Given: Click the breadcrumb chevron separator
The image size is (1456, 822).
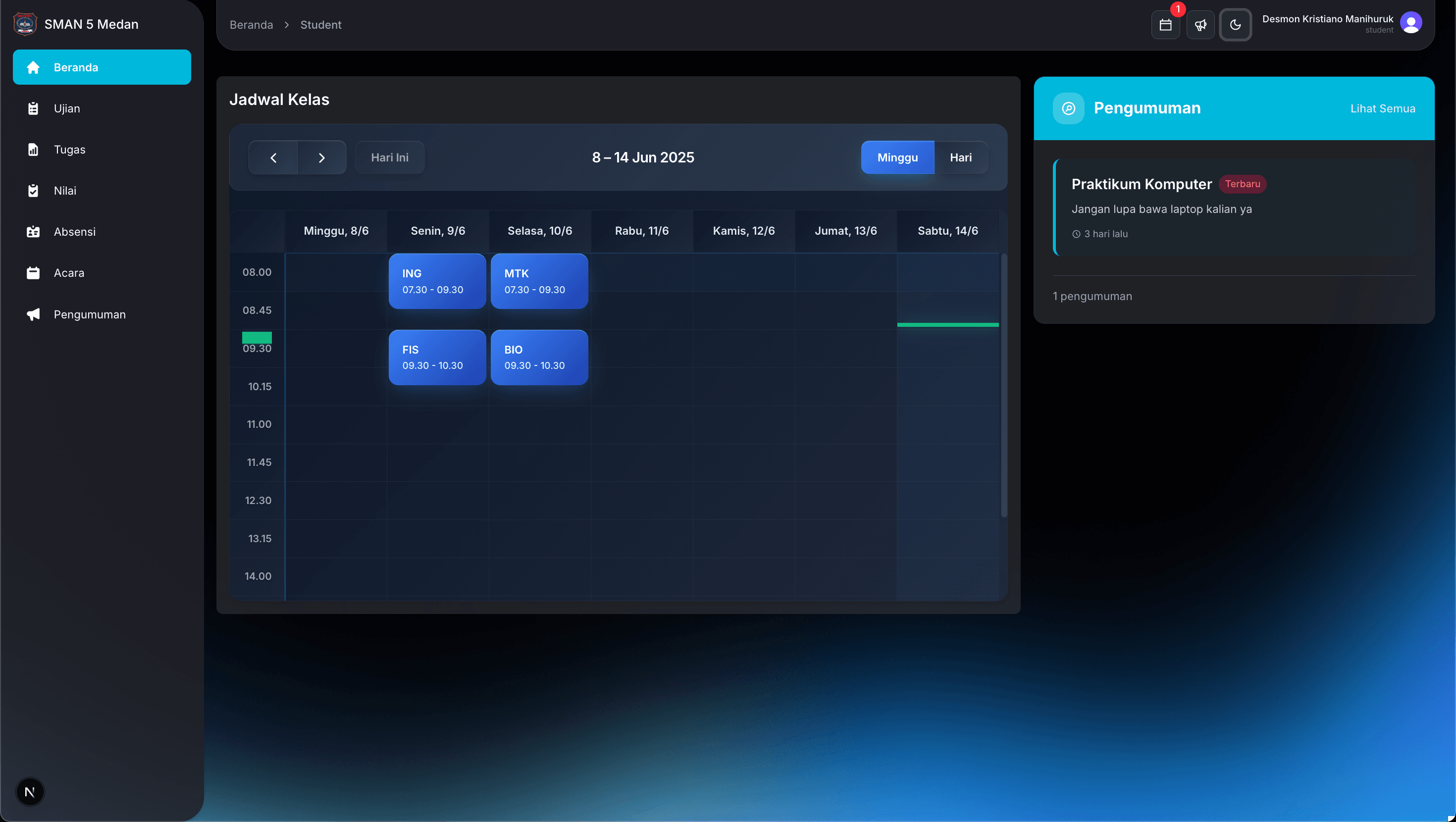Looking at the screenshot, I should click(x=287, y=25).
